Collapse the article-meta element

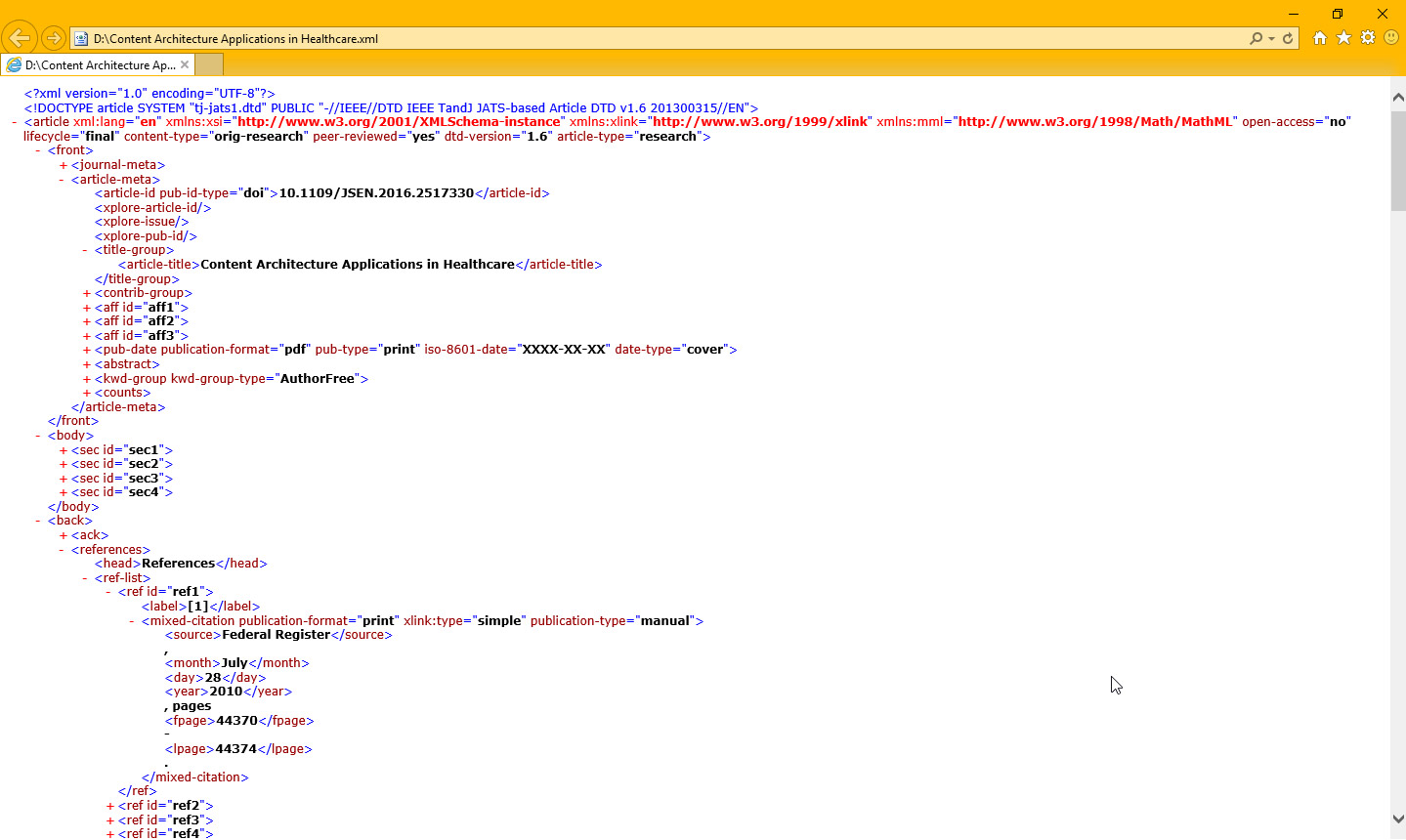[62, 180]
